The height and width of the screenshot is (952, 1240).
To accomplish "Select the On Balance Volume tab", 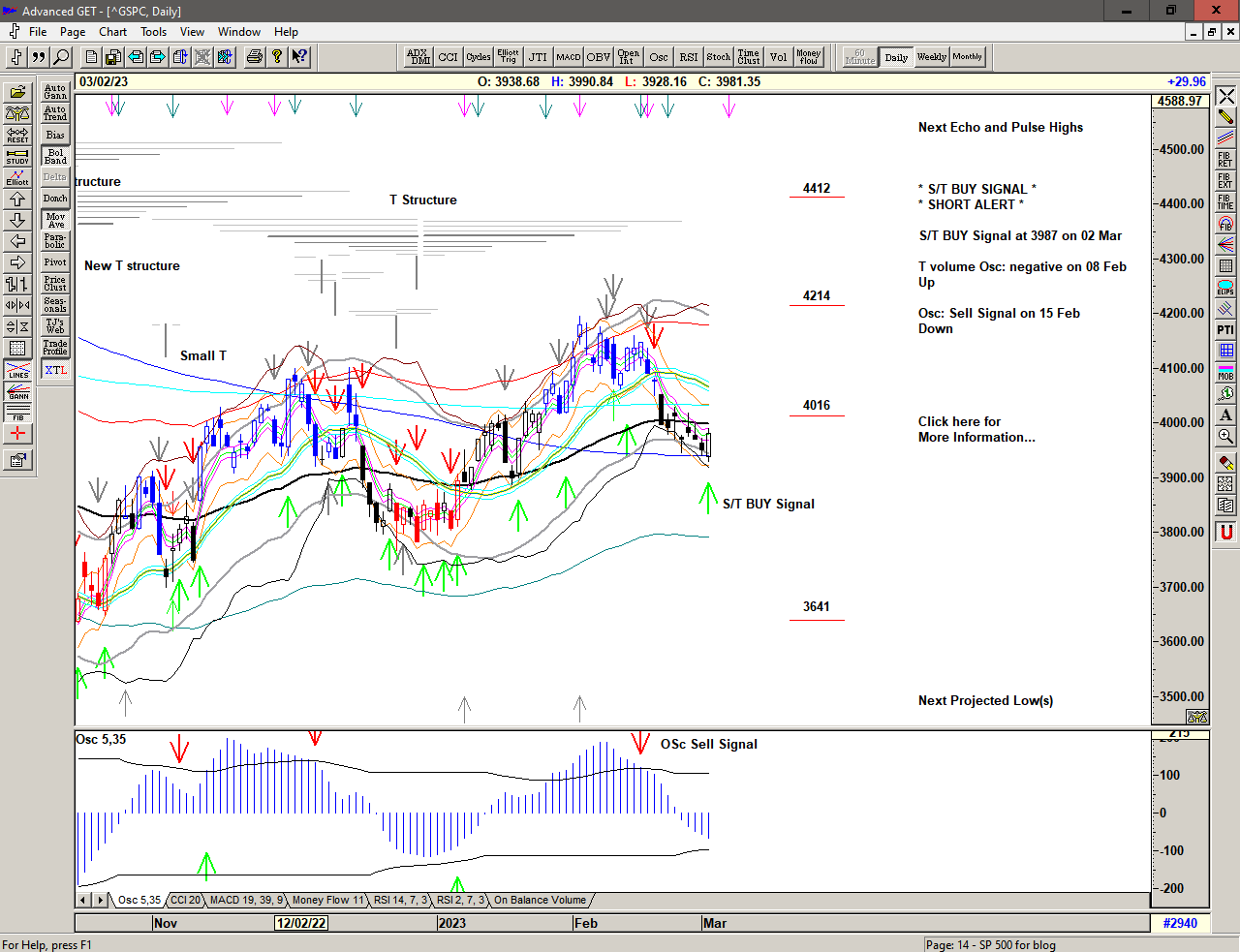I will pos(540,901).
